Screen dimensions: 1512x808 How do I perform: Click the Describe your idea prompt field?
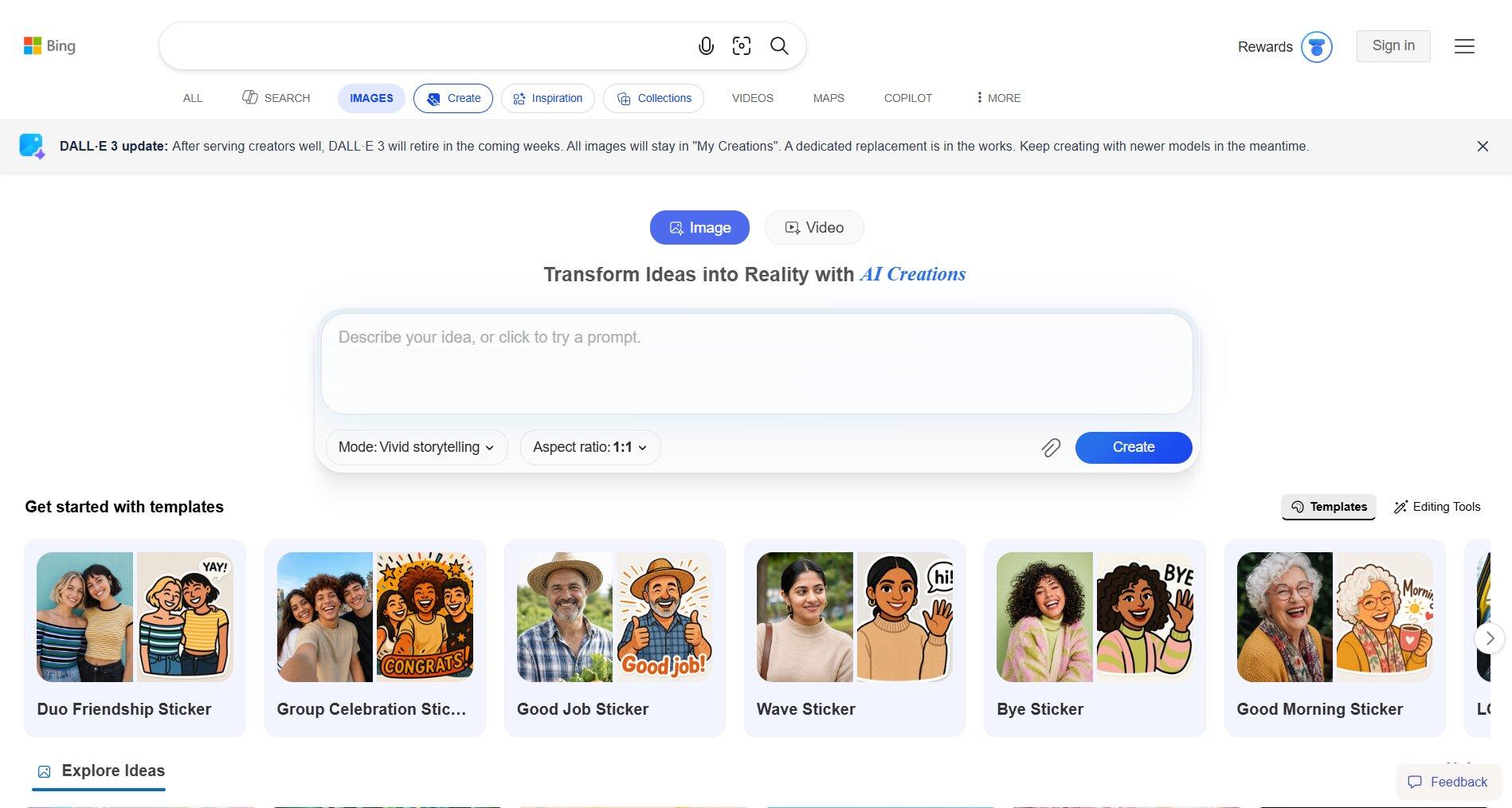coord(757,363)
